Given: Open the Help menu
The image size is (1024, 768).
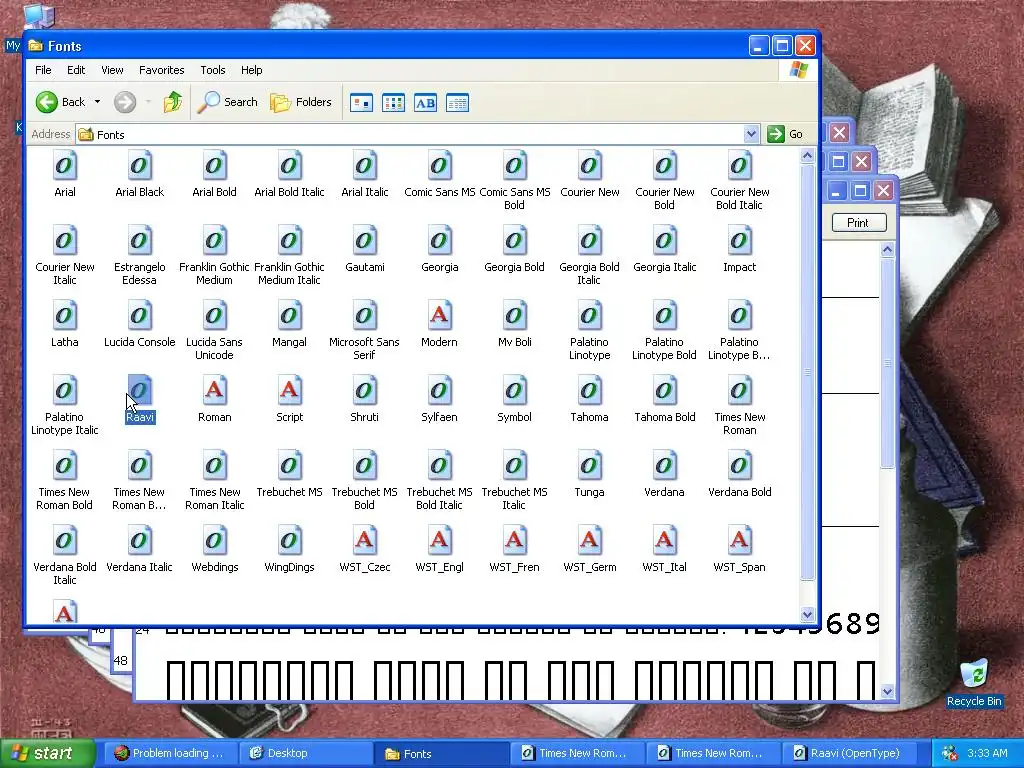Looking at the screenshot, I should (x=251, y=70).
